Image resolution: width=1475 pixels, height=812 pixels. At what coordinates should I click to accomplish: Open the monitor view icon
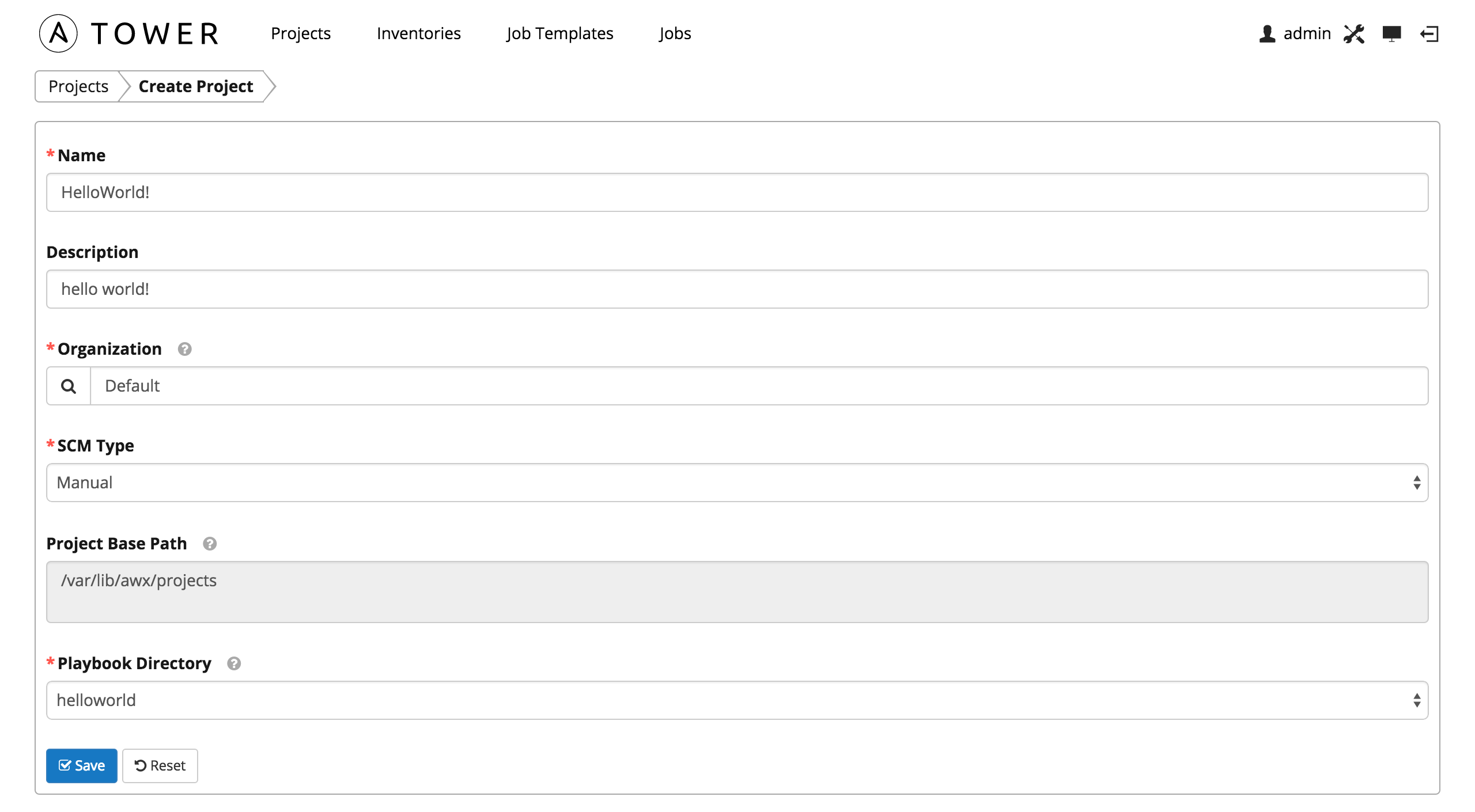pyautogui.click(x=1391, y=34)
